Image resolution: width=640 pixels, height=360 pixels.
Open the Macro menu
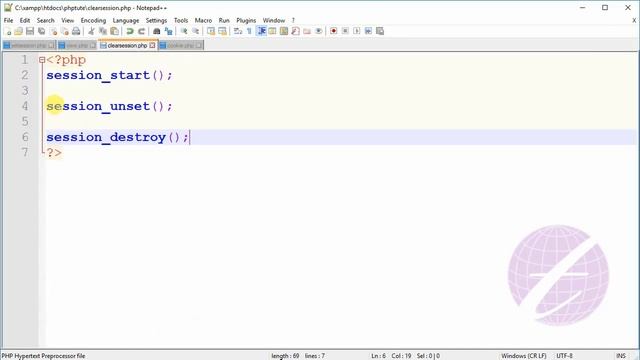pos(203,20)
